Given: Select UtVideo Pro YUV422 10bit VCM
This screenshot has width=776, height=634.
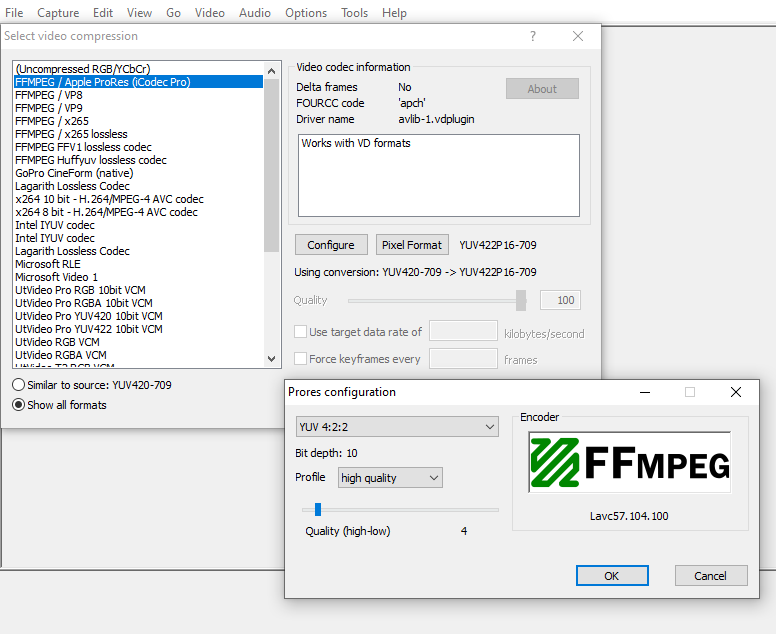Looking at the screenshot, I should click(139, 329).
